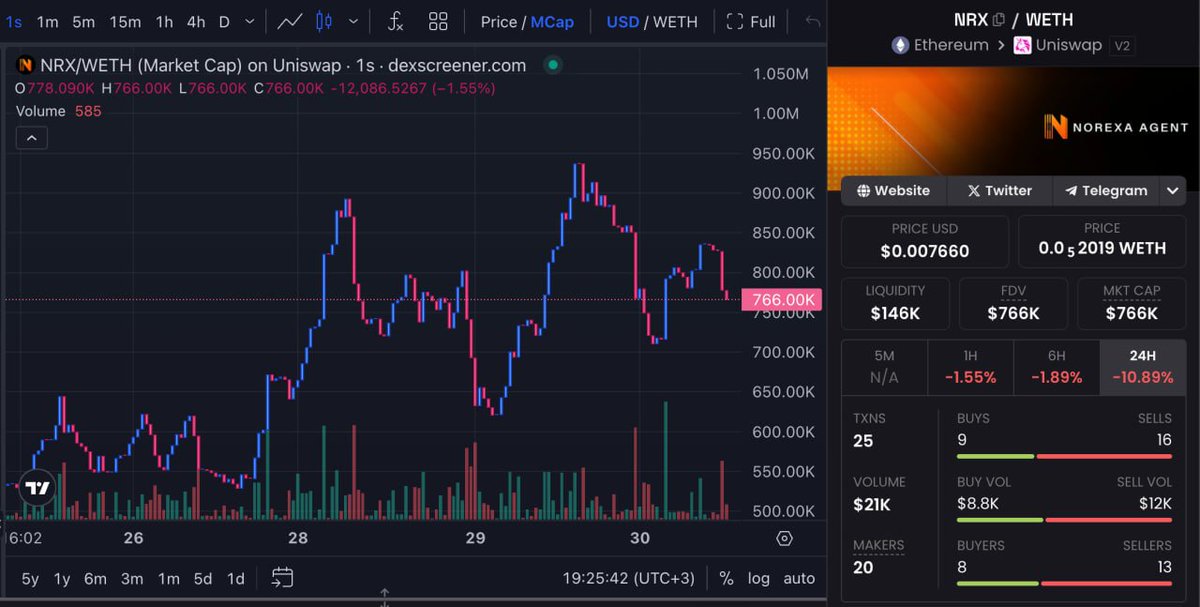Click the MKT CAP $766K box
The height and width of the screenshot is (607, 1200).
1132,303
